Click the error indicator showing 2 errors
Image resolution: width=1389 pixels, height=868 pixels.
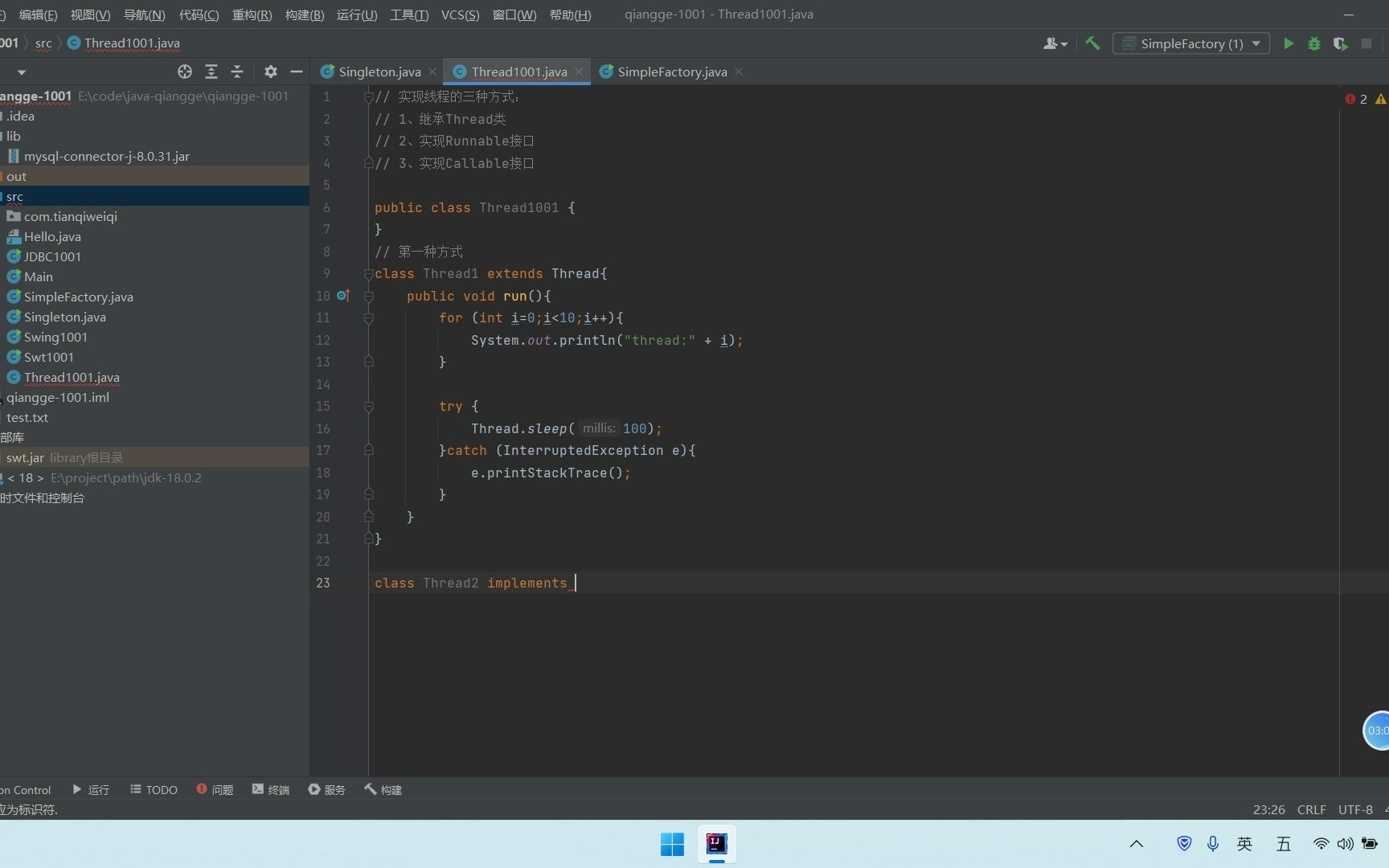click(x=1356, y=99)
